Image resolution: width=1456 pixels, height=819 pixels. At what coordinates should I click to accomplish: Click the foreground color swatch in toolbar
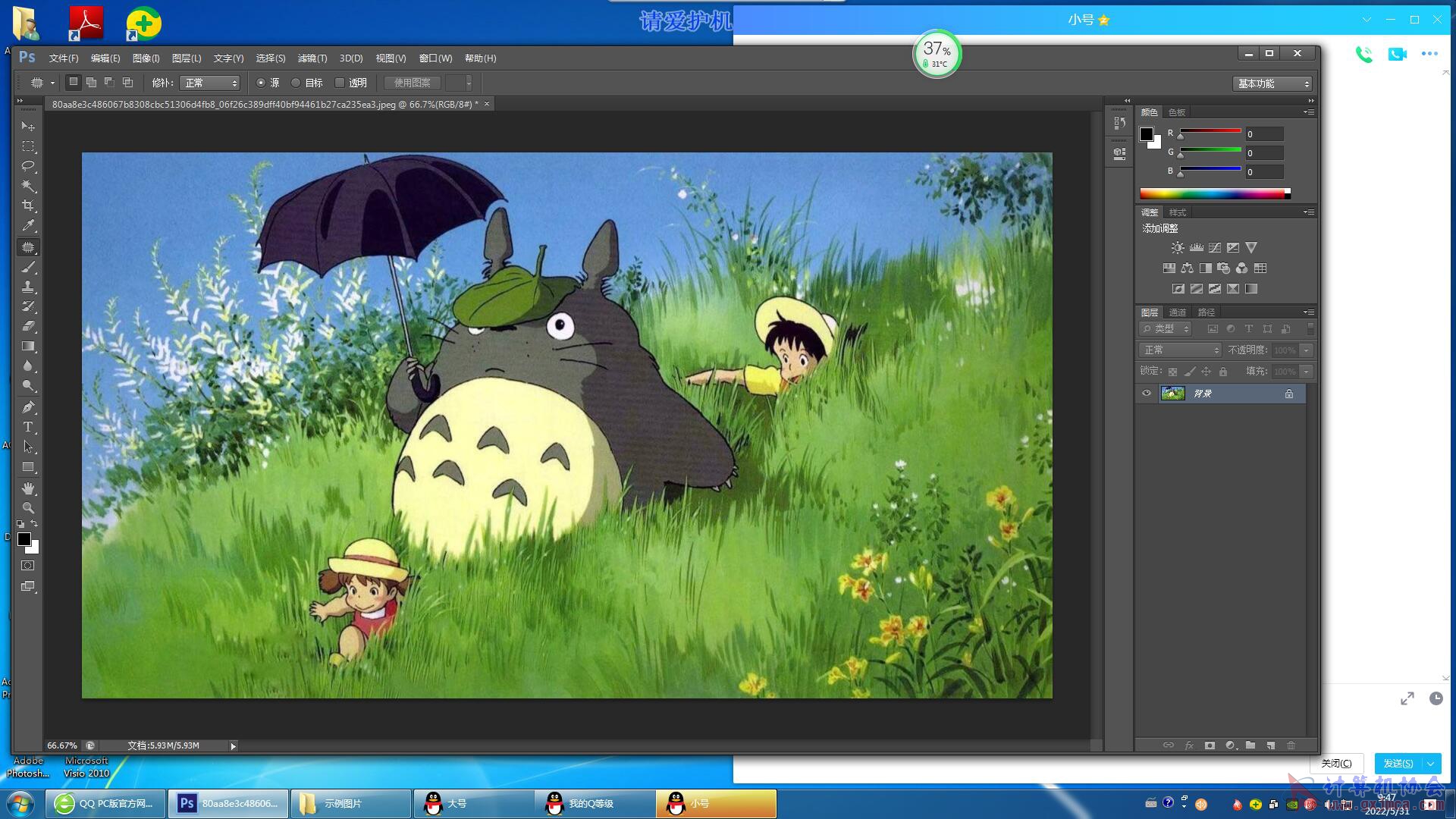(24, 539)
